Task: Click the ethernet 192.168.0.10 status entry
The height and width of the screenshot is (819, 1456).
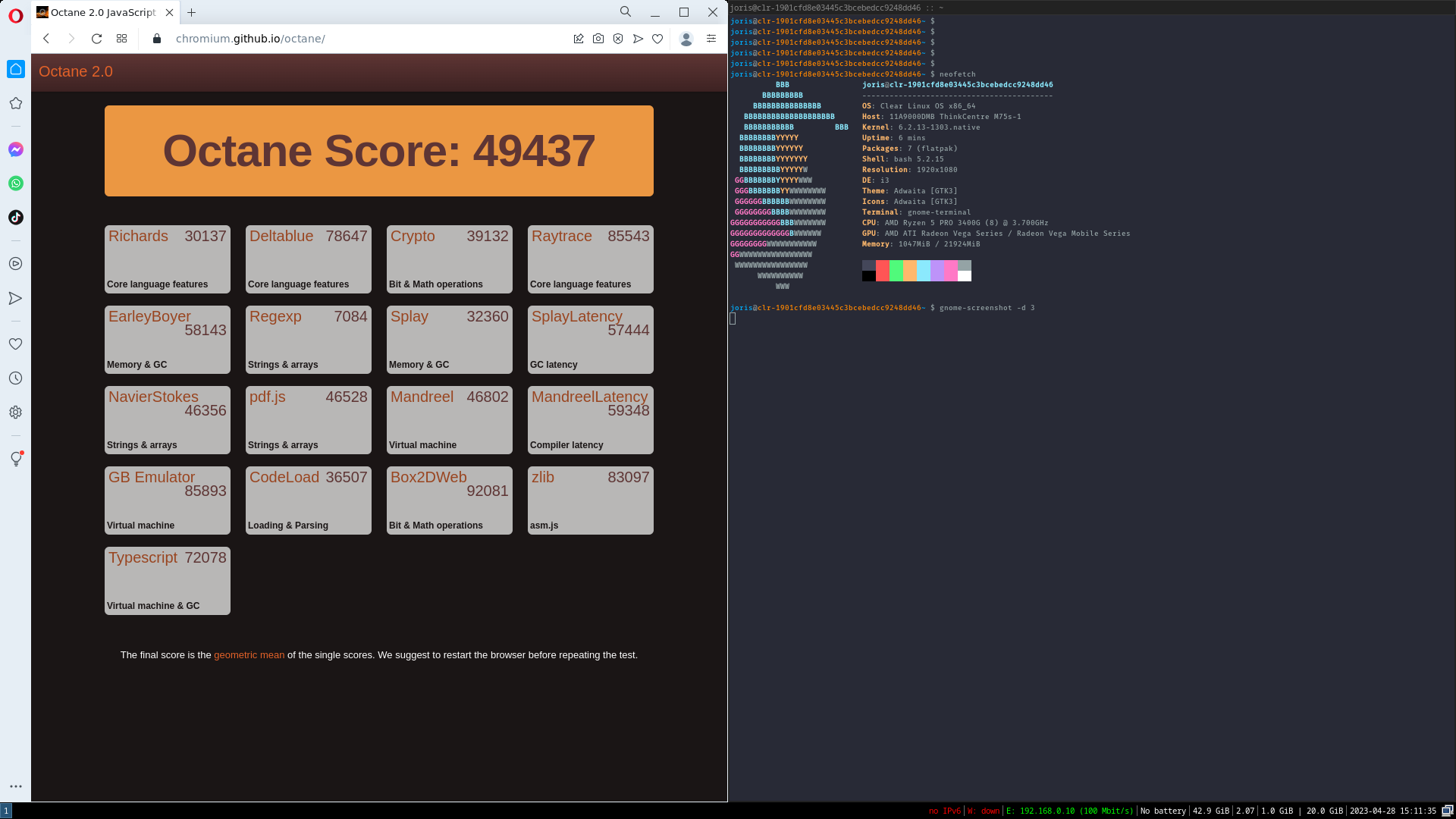Action: coord(1069,811)
